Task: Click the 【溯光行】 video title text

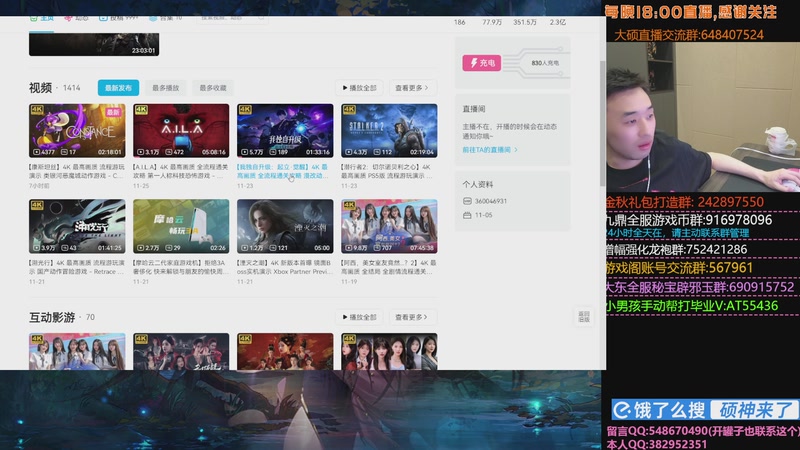Action: [77, 267]
